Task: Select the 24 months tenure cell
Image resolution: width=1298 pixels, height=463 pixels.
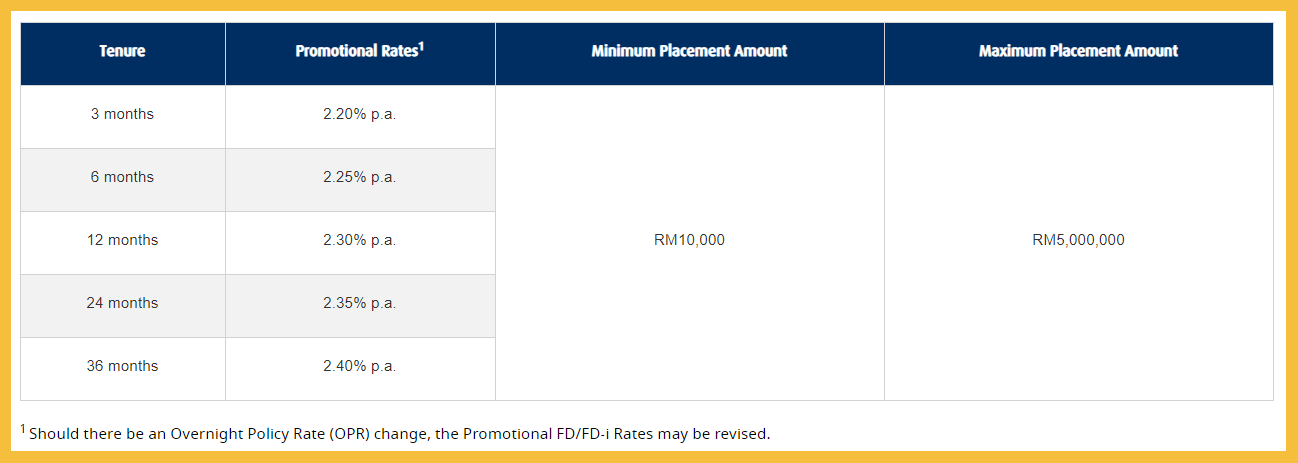Action: [x=122, y=304]
